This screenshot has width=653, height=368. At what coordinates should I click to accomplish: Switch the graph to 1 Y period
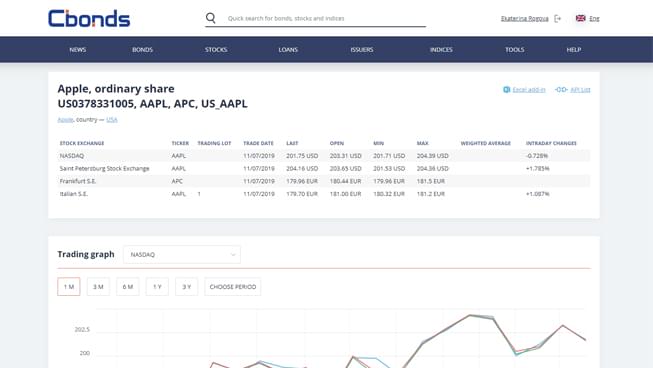pos(157,287)
